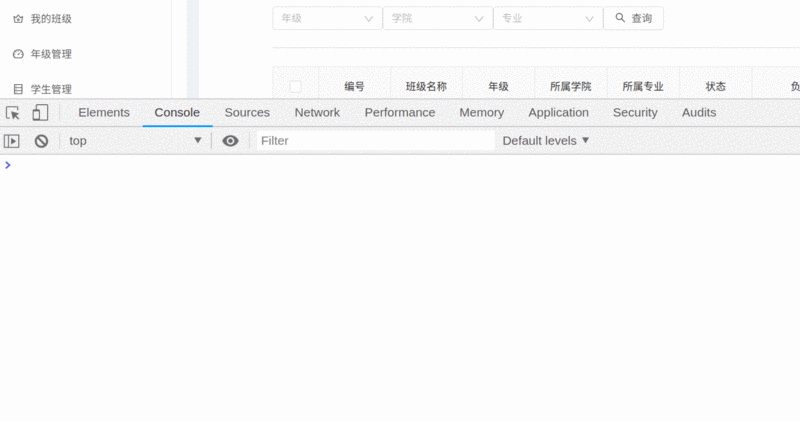Viewport: 800px width, 422px height.
Task: Click the 班级名称 column header
Action: click(426, 87)
